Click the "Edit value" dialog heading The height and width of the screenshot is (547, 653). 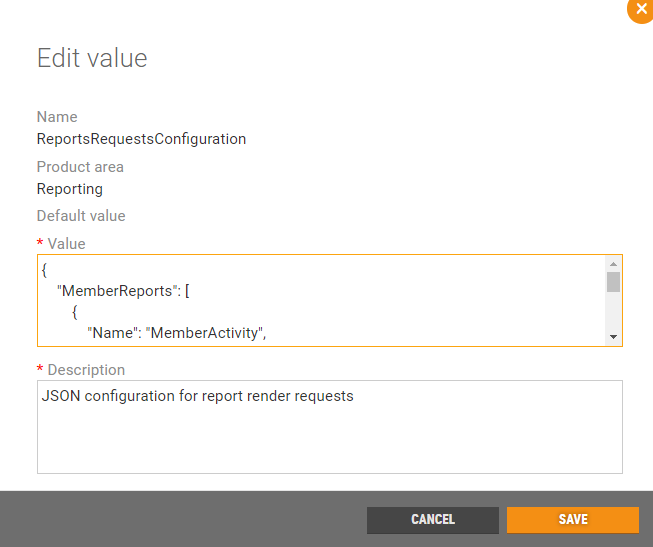(x=92, y=58)
